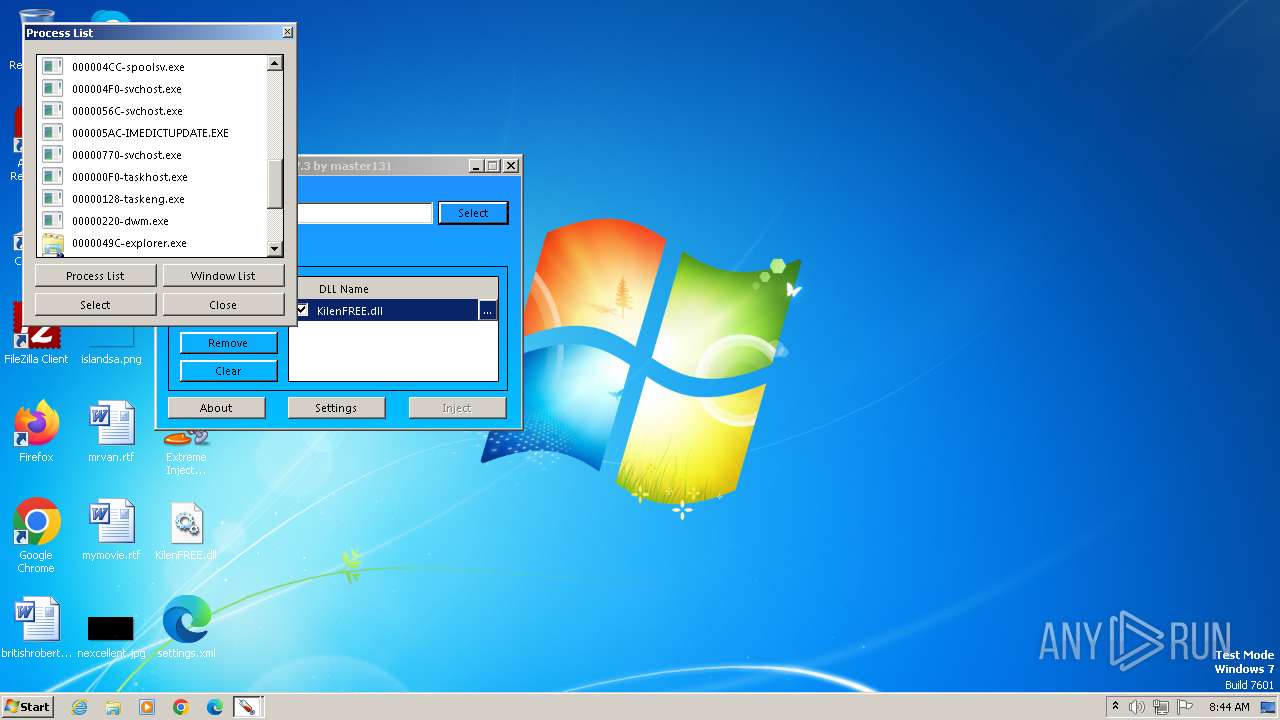
Task: Open the mrvan.rtf document
Action: [x=111, y=432]
